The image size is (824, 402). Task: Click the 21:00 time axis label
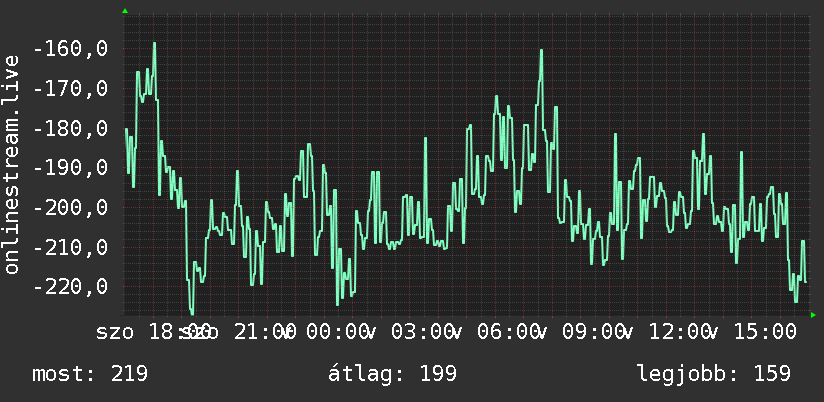[263, 332]
